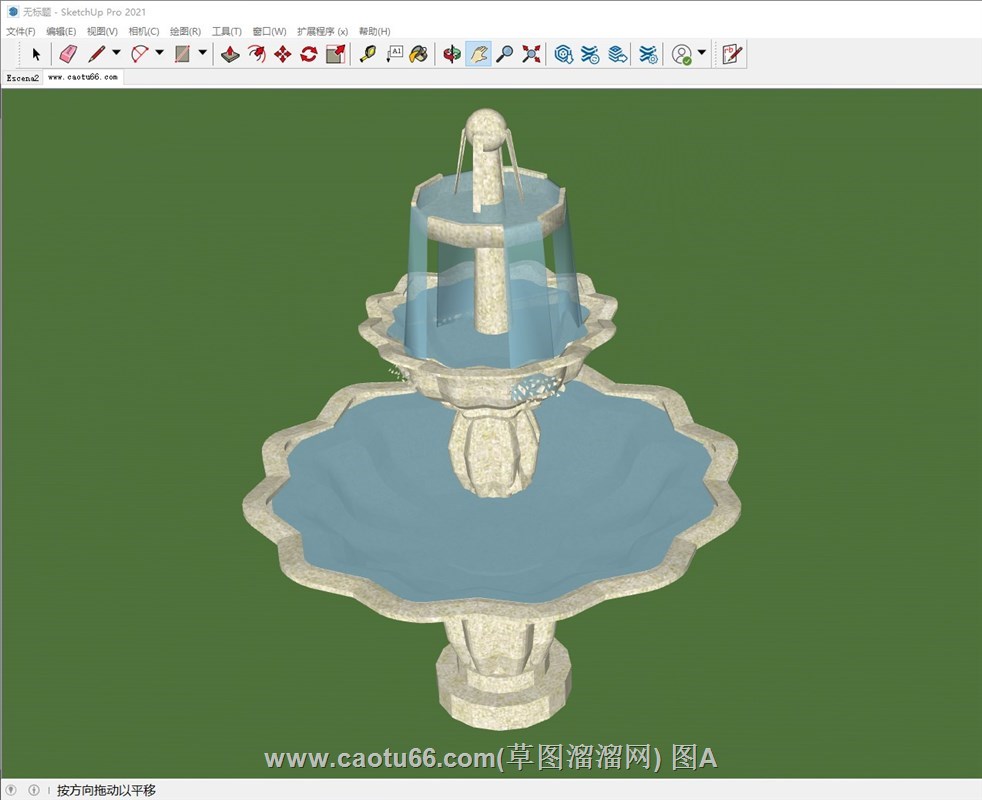982x800 pixels.
Task: Select the Rotate tool
Action: pos(309,54)
